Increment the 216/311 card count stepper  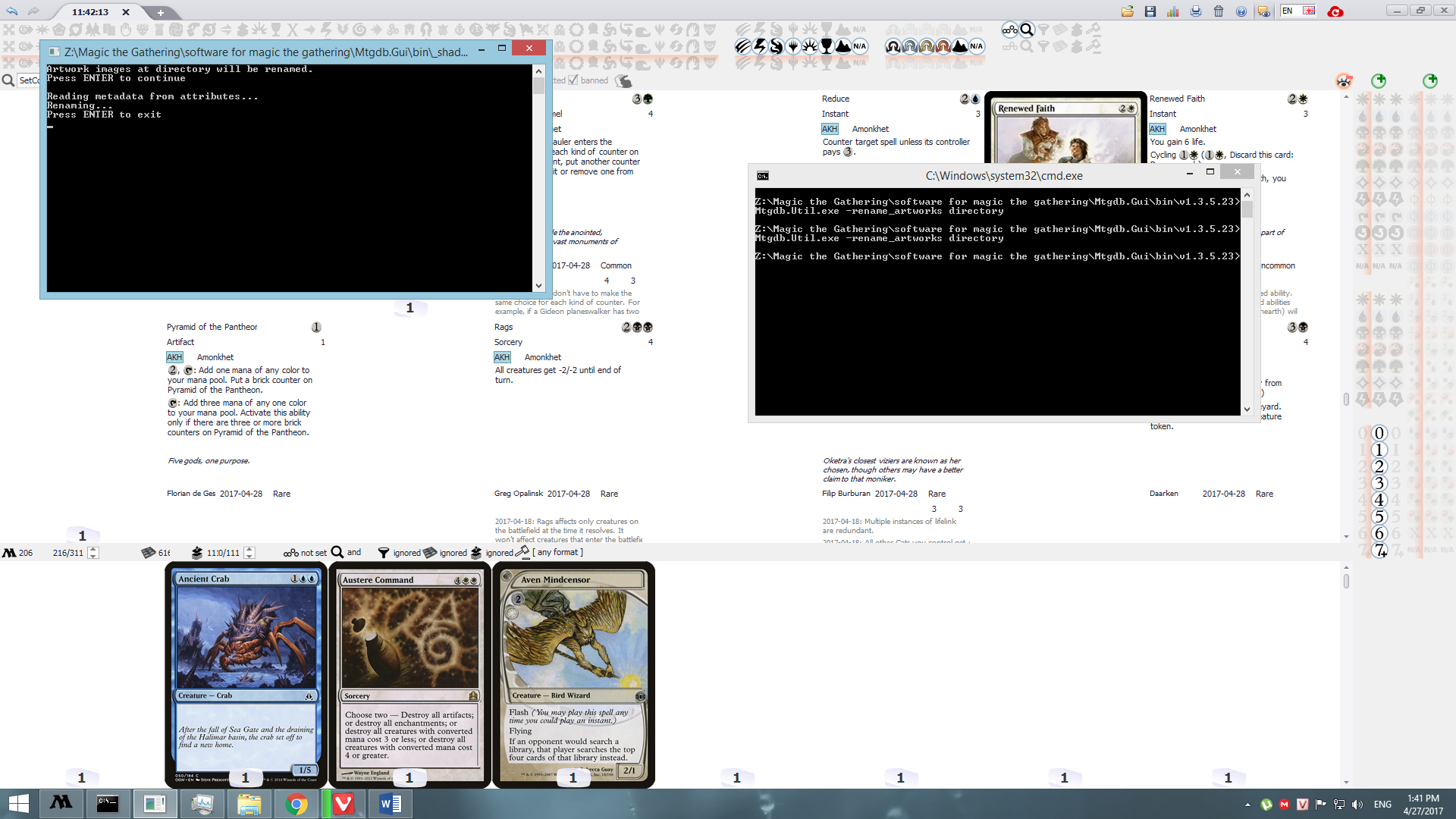pos(93,549)
